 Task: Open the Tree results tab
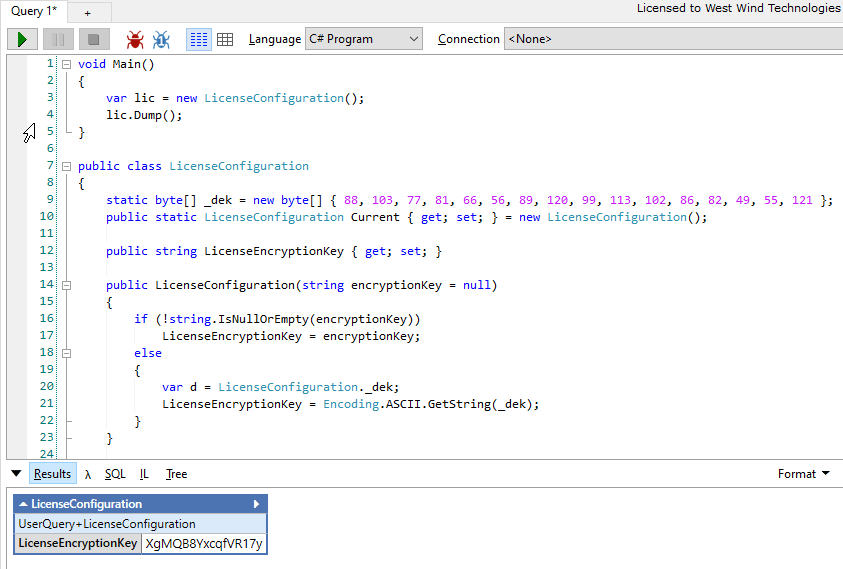[x=176, y=474]
